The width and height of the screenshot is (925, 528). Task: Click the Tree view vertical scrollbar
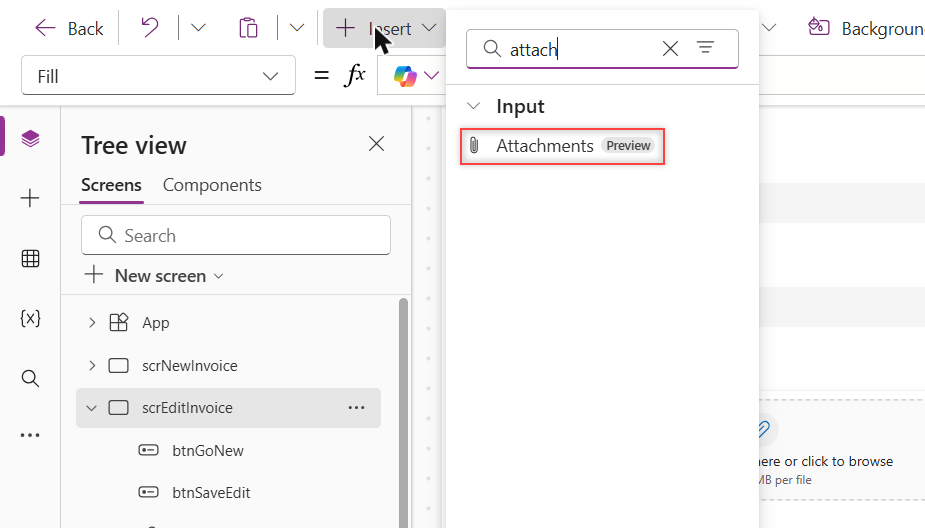[x=404, y=413]
